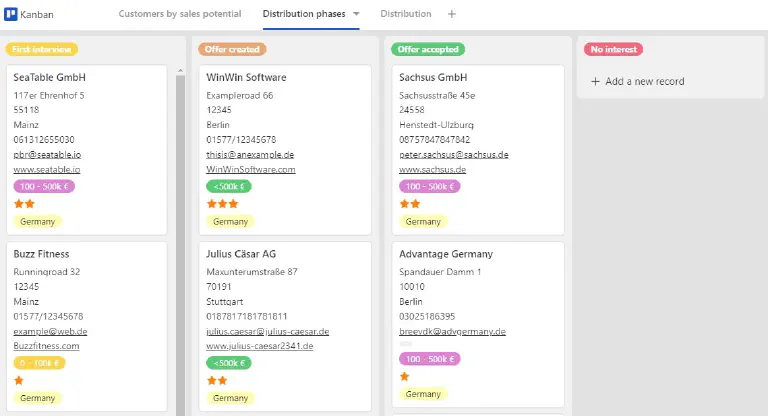Select the Distribution phases tab
This screenshot has height=416, width=768.
pyautogui.click(x=304, y=14)
